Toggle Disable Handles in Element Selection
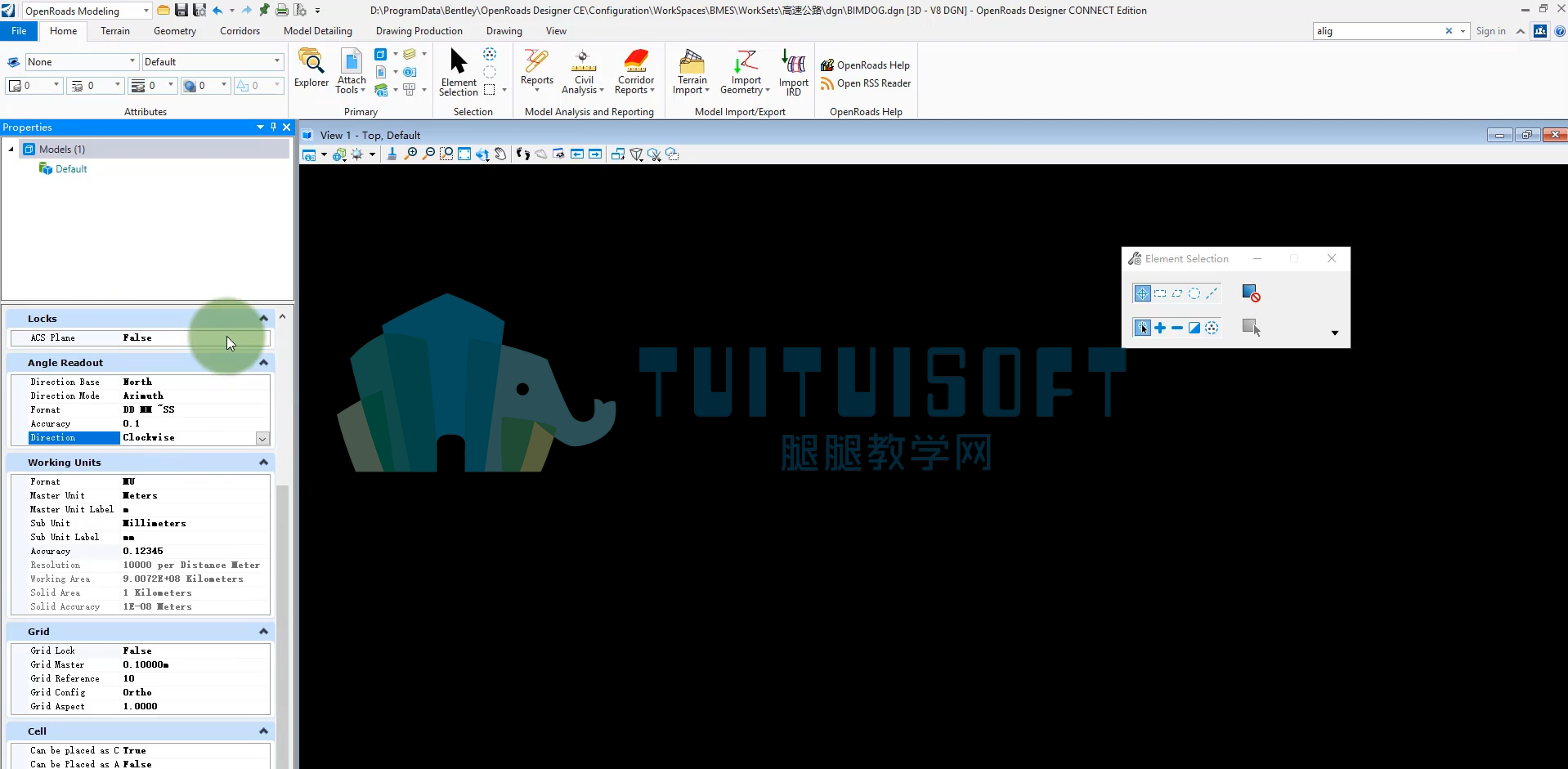This screenshot has height=769, width=1568. pyautogui.click(x=1251, y=293)
